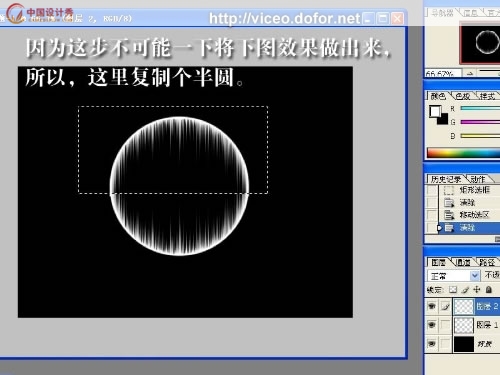Open the 色板 Swatches tab
Screen dimensions: 500x375
pyautogui.click(x=463, y=96)
